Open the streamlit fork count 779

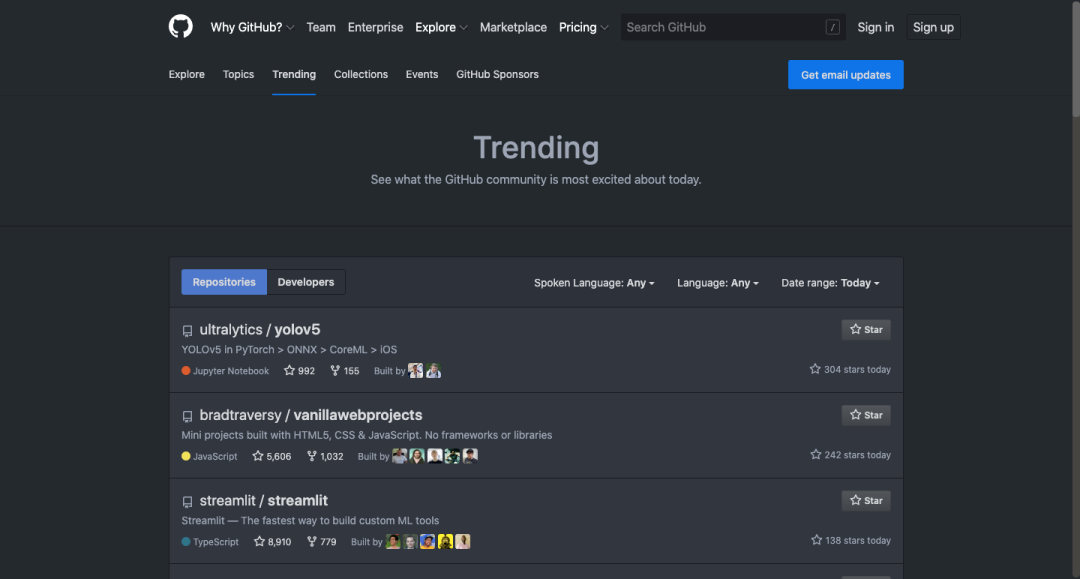(322, 541)
